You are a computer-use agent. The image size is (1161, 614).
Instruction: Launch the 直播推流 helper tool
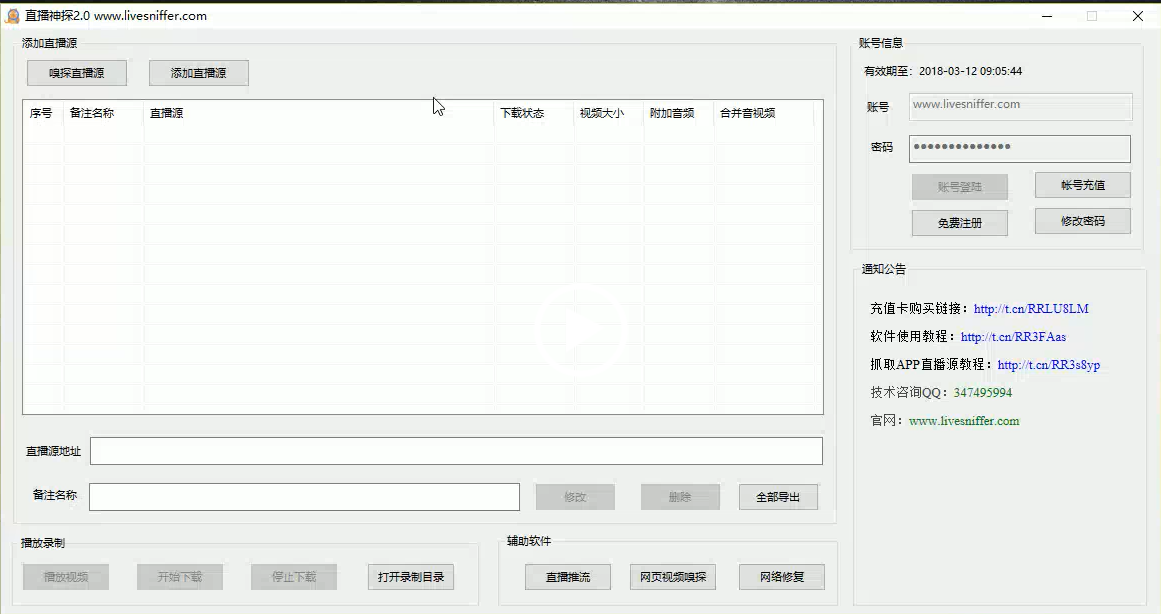568,577
